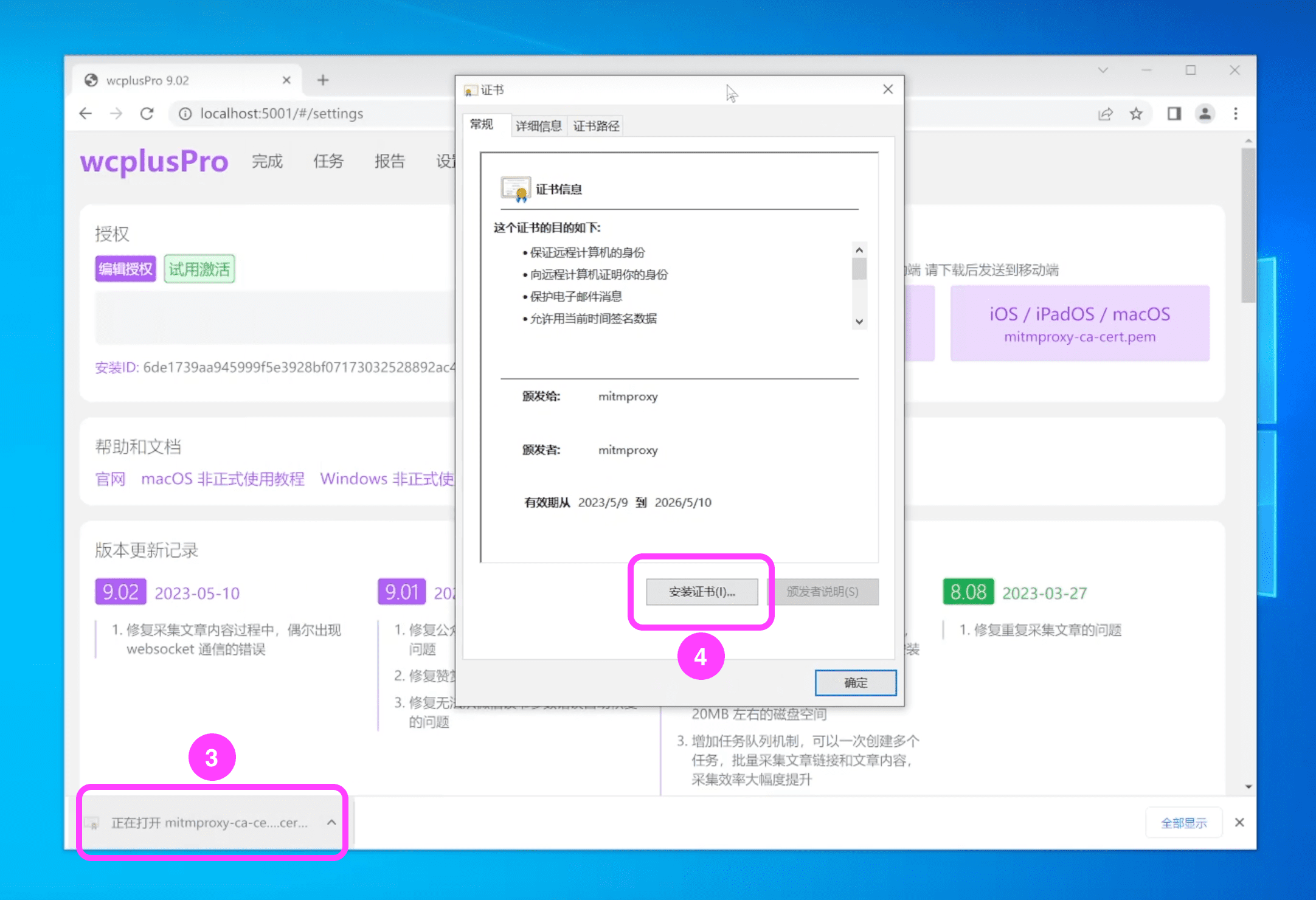The image size is (1316, 900).
Task: Download the iOS / iPadOS / macOS certificate
Action: pyautogui.click(x=1079, y=323)
